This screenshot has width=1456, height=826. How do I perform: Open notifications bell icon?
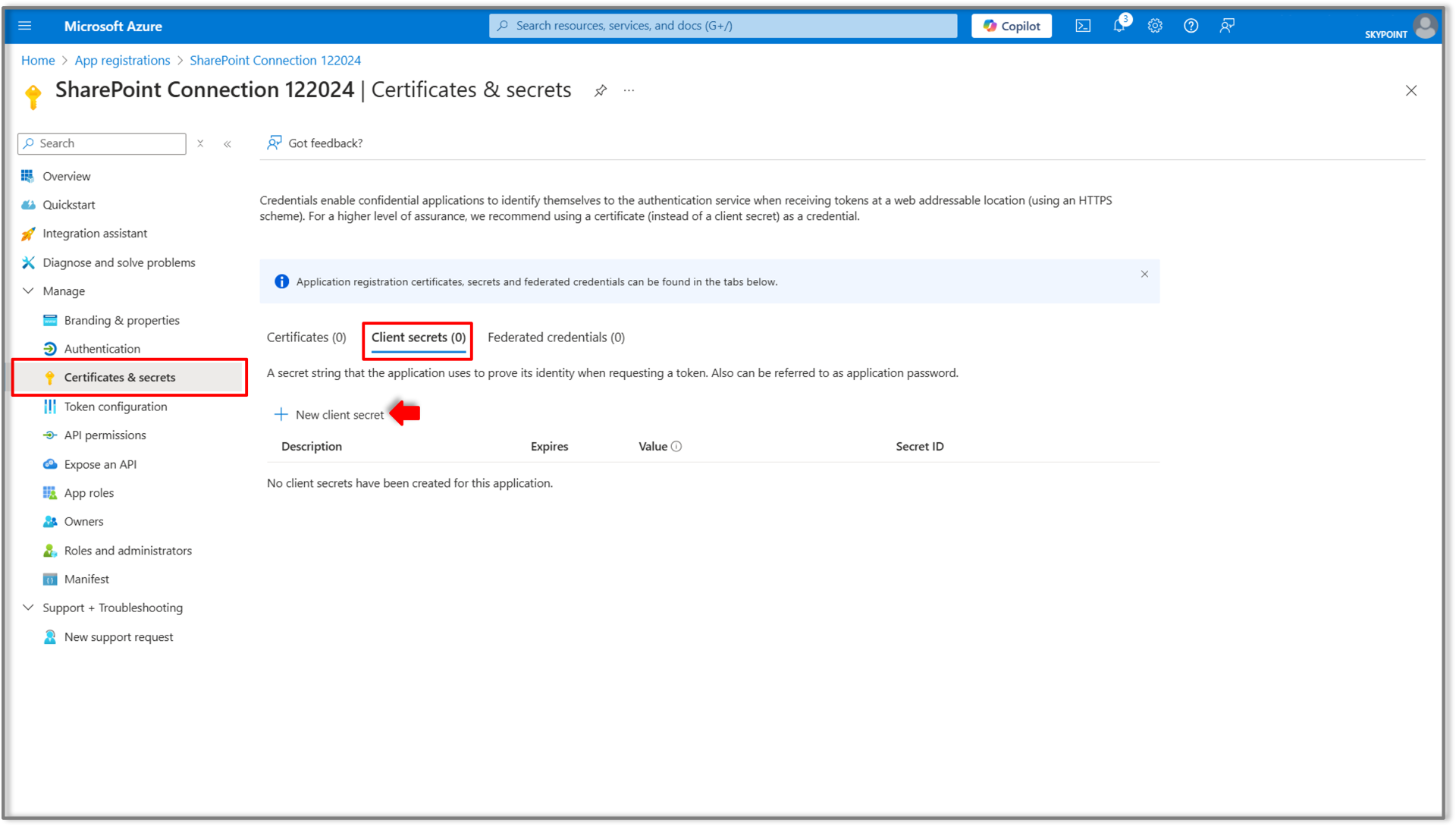pos(1119,26)
